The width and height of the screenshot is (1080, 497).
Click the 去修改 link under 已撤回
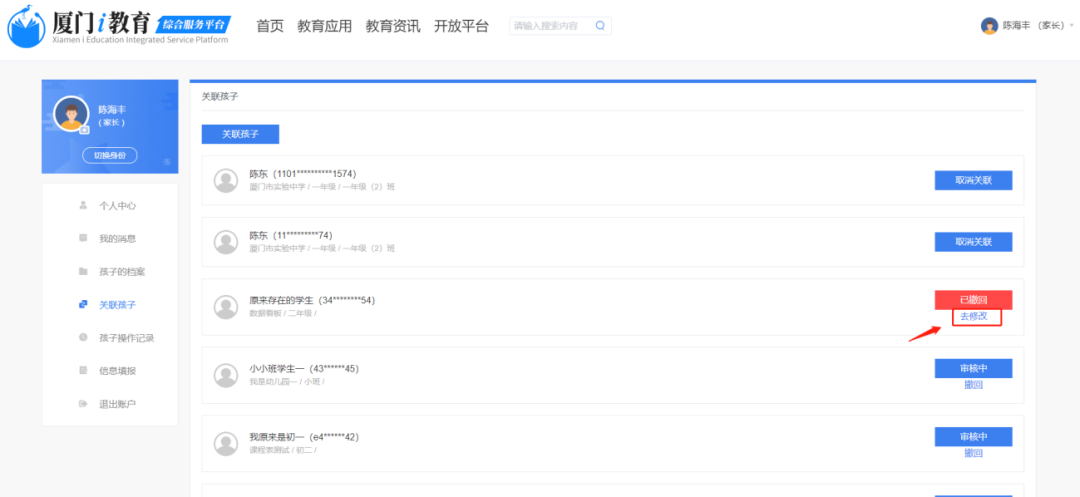pos(973,316)
